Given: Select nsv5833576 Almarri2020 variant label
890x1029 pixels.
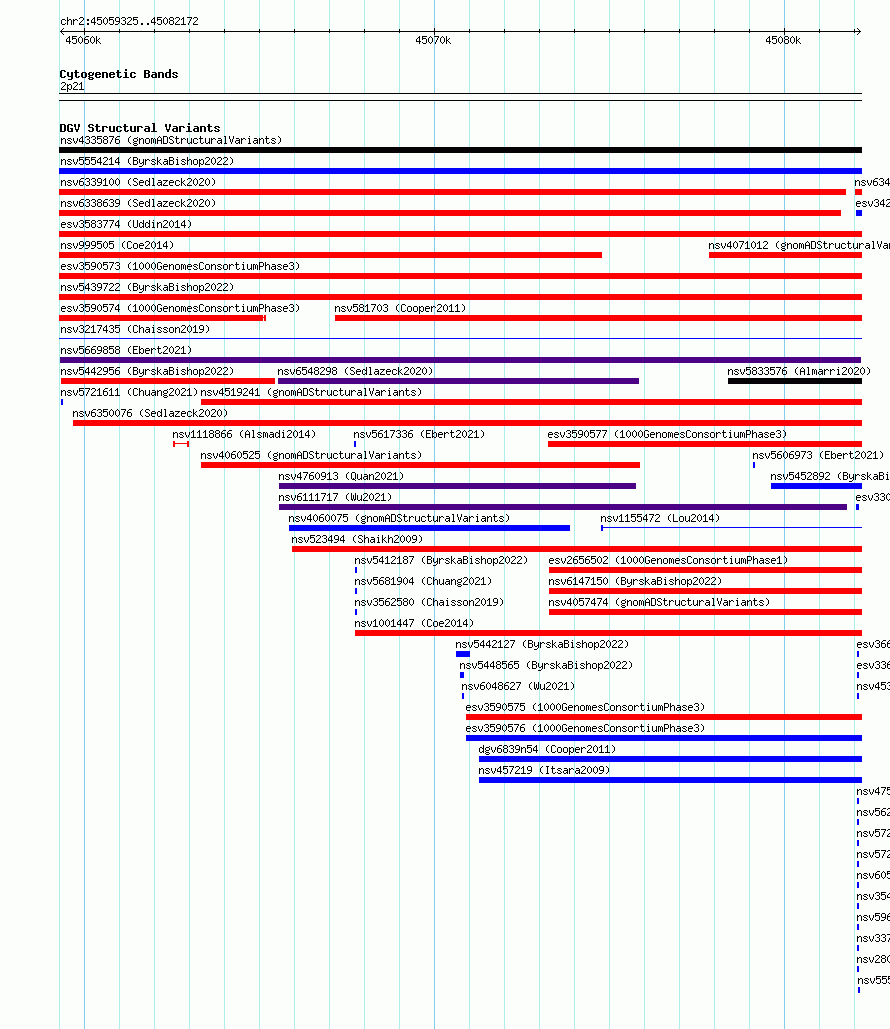Looking at the screenshot, I should (799, 371).
